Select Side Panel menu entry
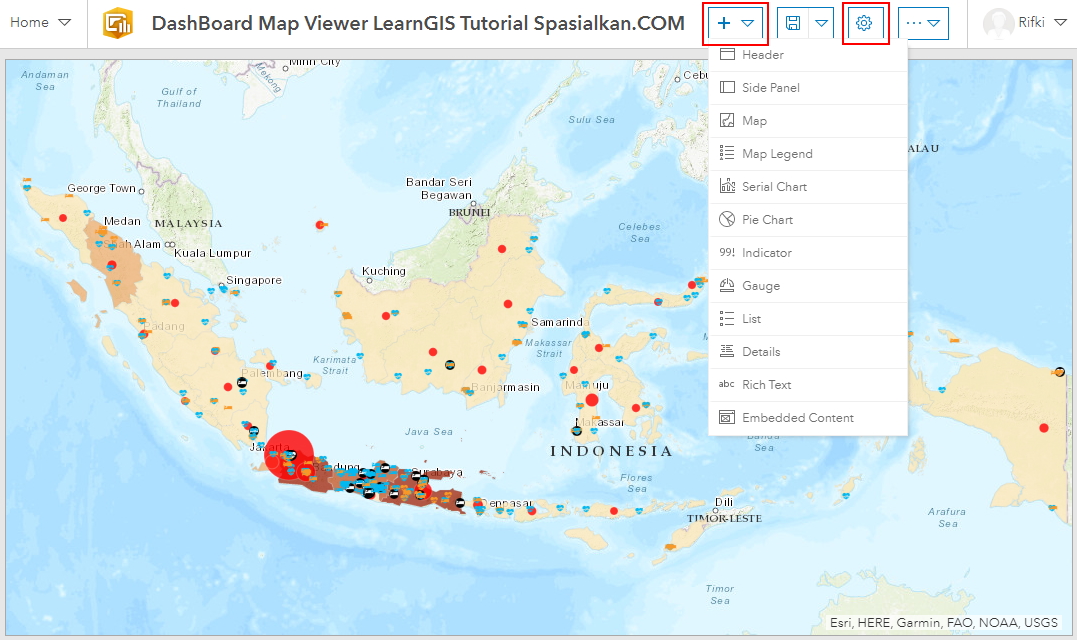The image size is (1077, 640). [x=808, y=88]
